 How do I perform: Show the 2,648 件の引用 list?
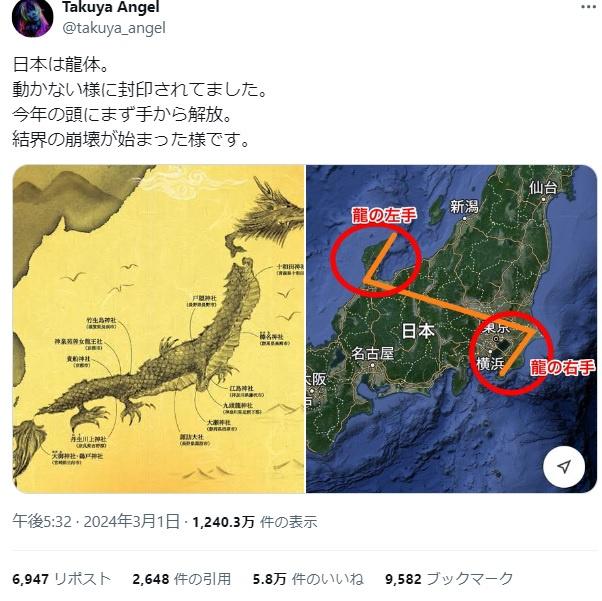pyautogui.click(x=182, y=579)
